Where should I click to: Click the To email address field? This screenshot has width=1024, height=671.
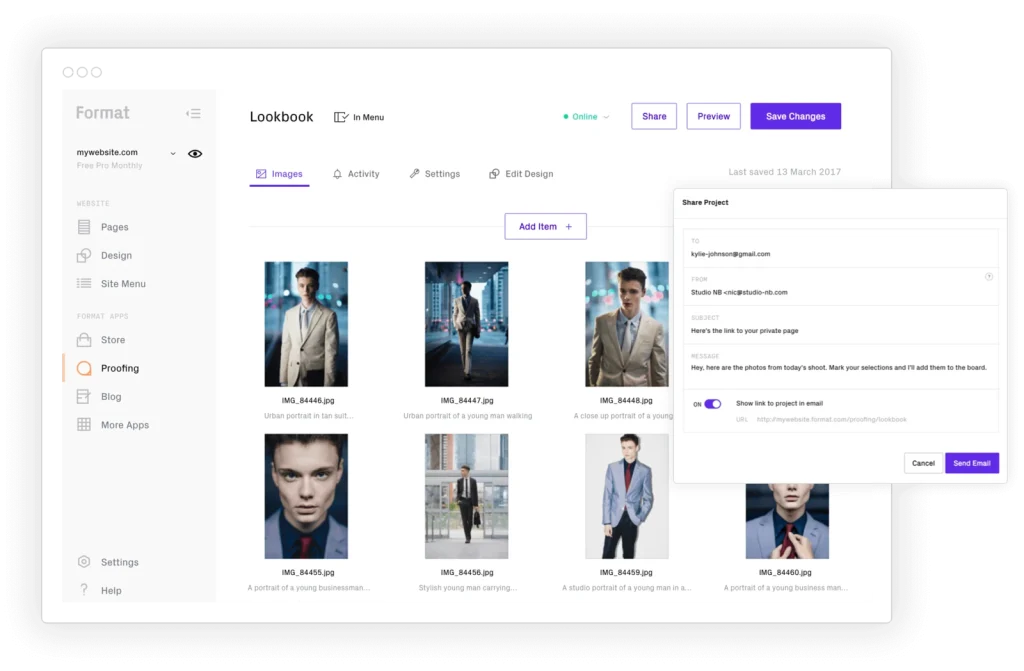click(x=840, y=254)
